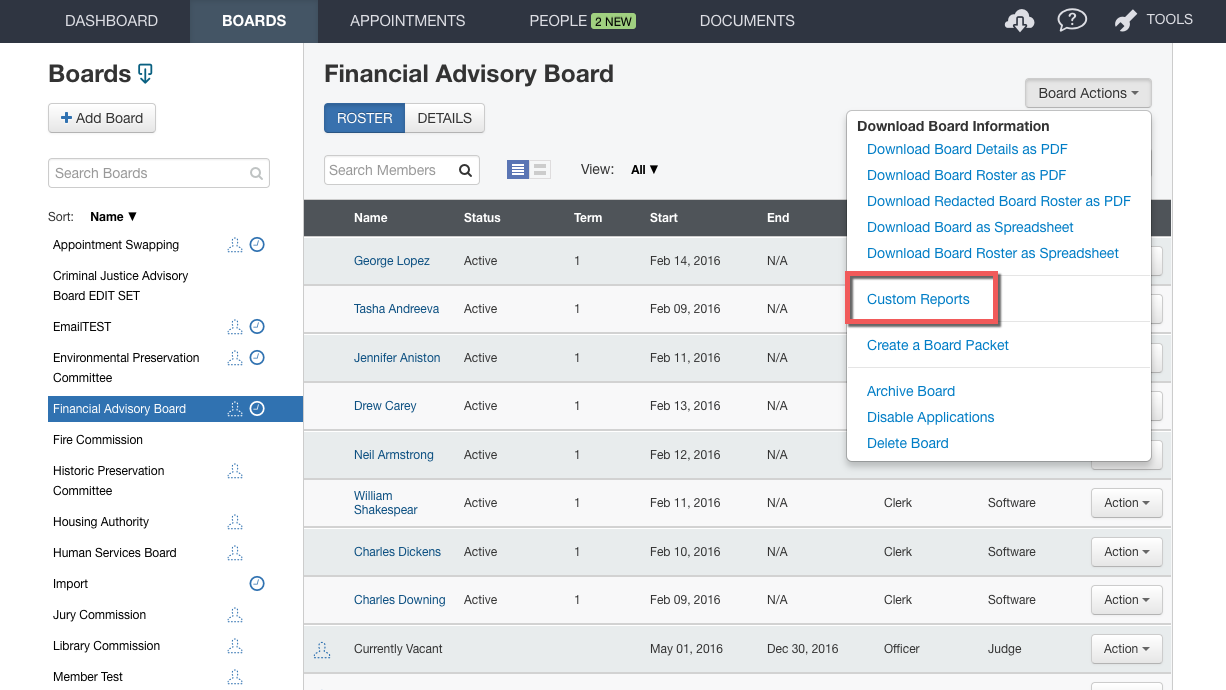This screenshot has width=1226, height=690.
Task: Click seat icon for Library Commission
Action: point(235,646)
